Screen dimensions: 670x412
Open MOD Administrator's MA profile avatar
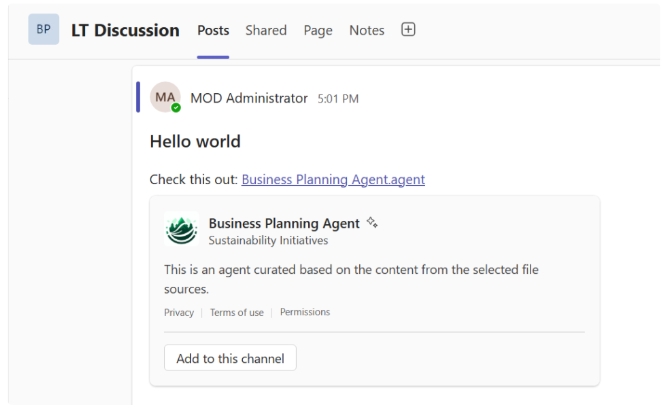coord(164,98)
